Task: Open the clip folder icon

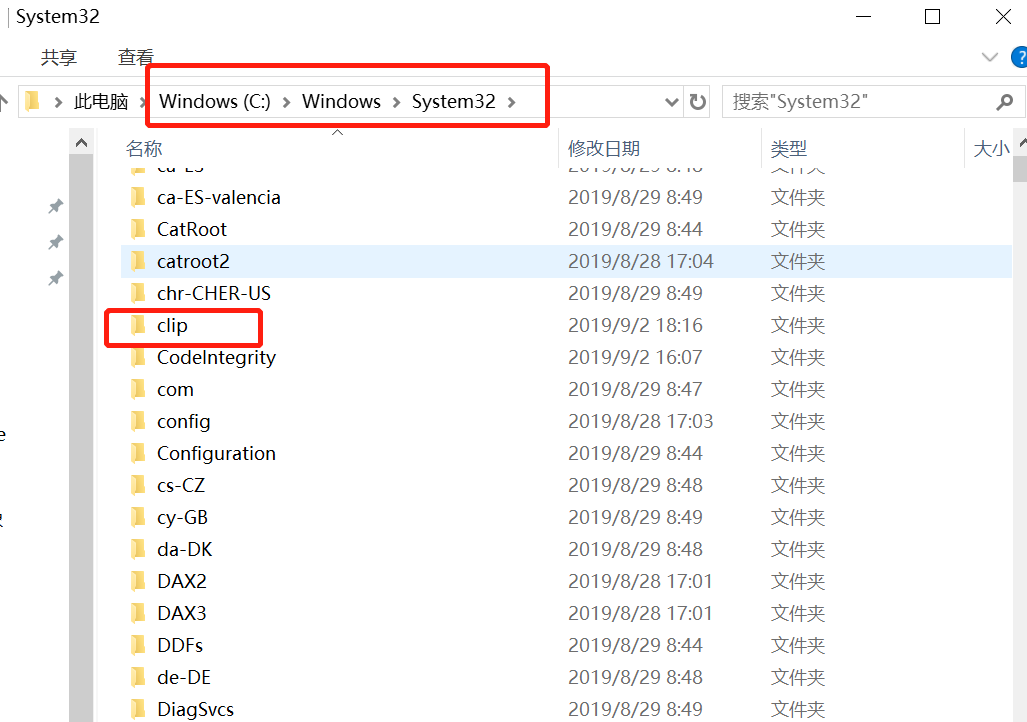Action: 138,325
